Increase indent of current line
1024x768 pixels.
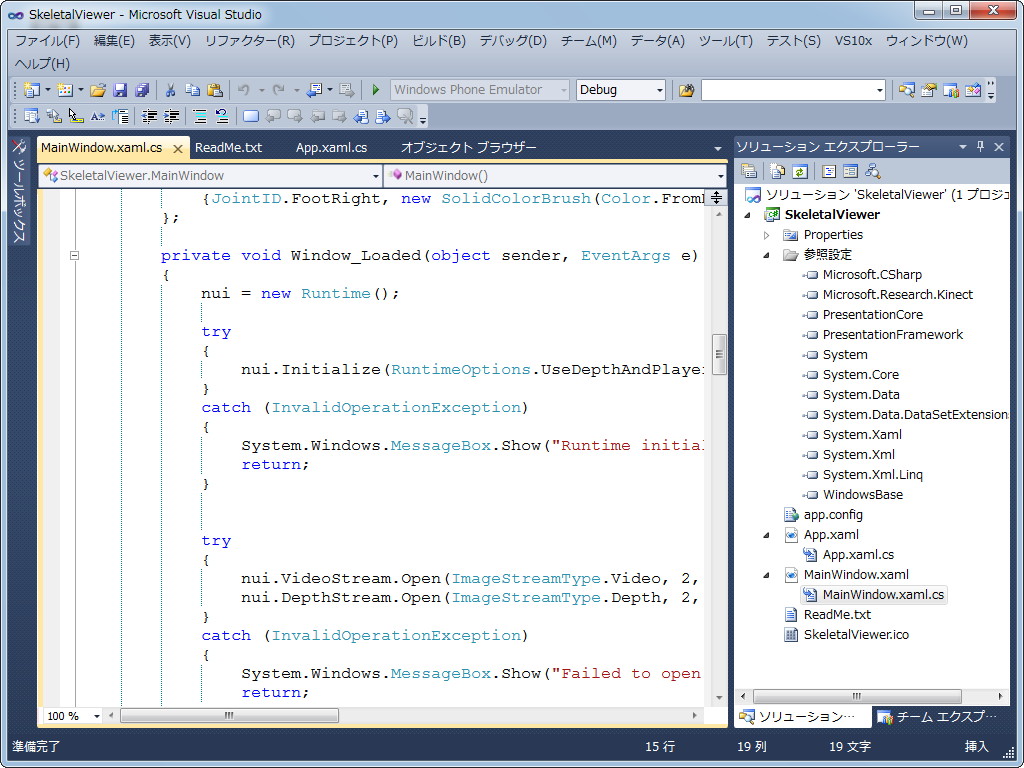click(x=172, y=117)
